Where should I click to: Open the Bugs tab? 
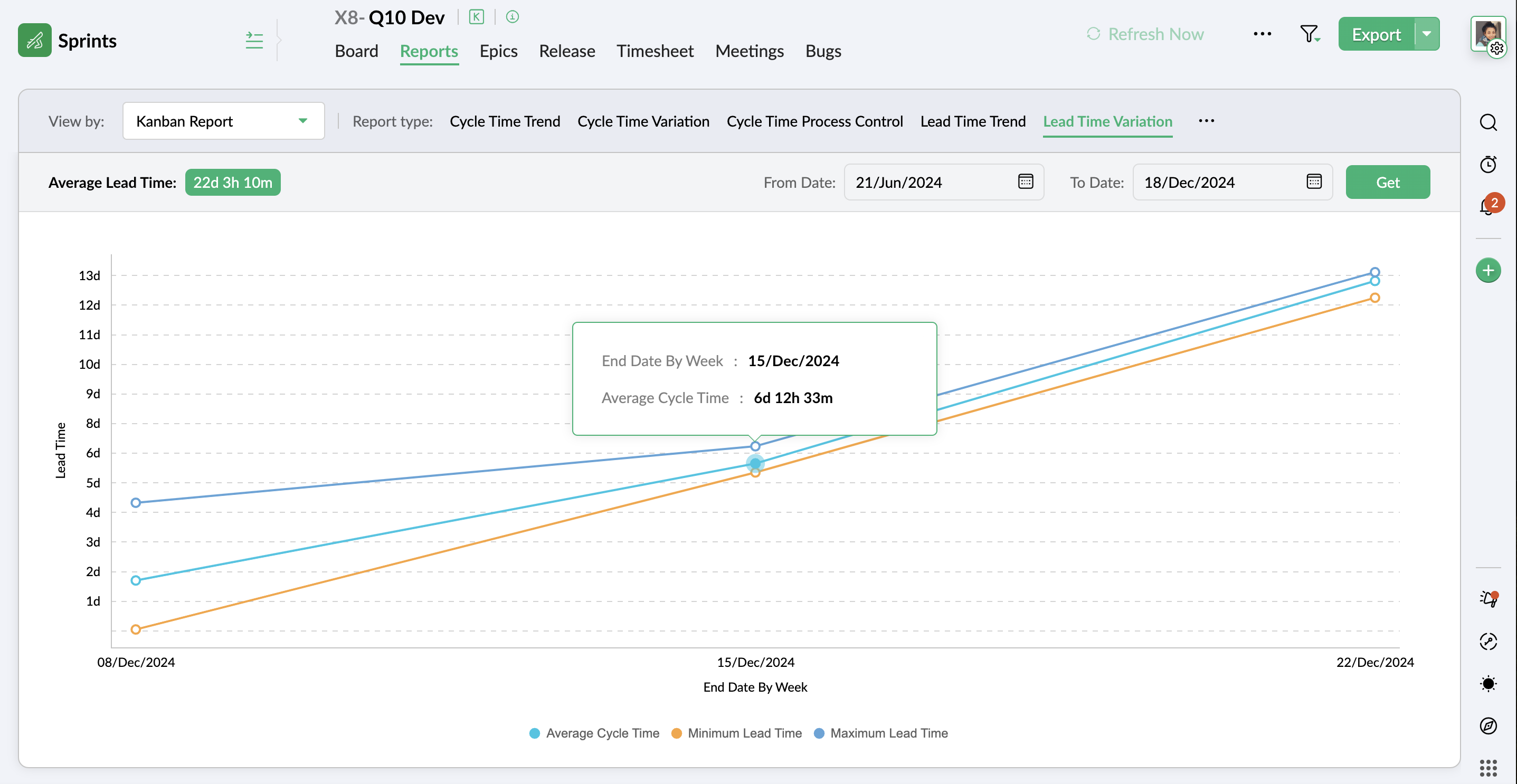(x=823, y=51)
